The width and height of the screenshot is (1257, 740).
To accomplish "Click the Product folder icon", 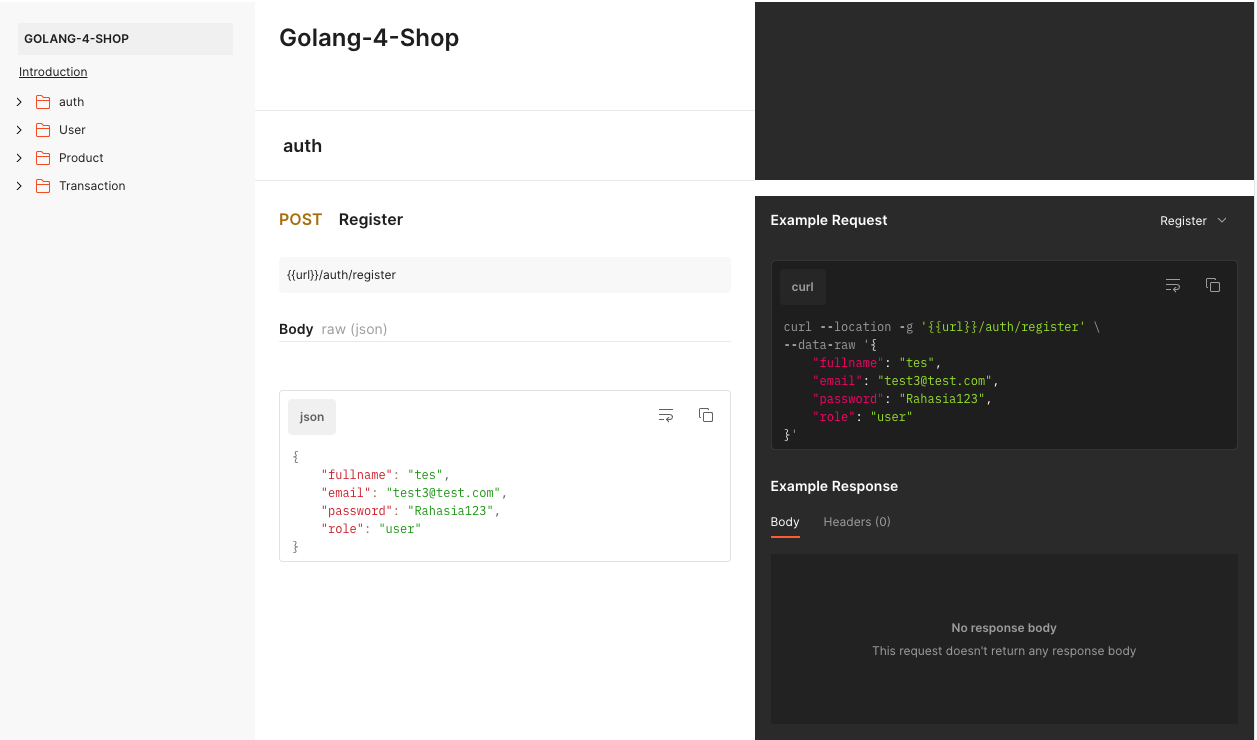I will point(43,158).
